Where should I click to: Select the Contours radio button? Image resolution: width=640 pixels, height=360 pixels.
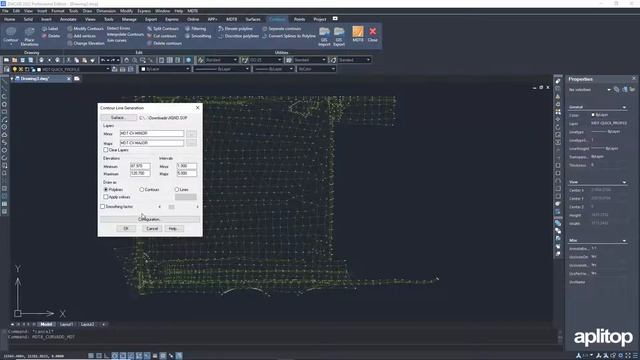[142, 189]
